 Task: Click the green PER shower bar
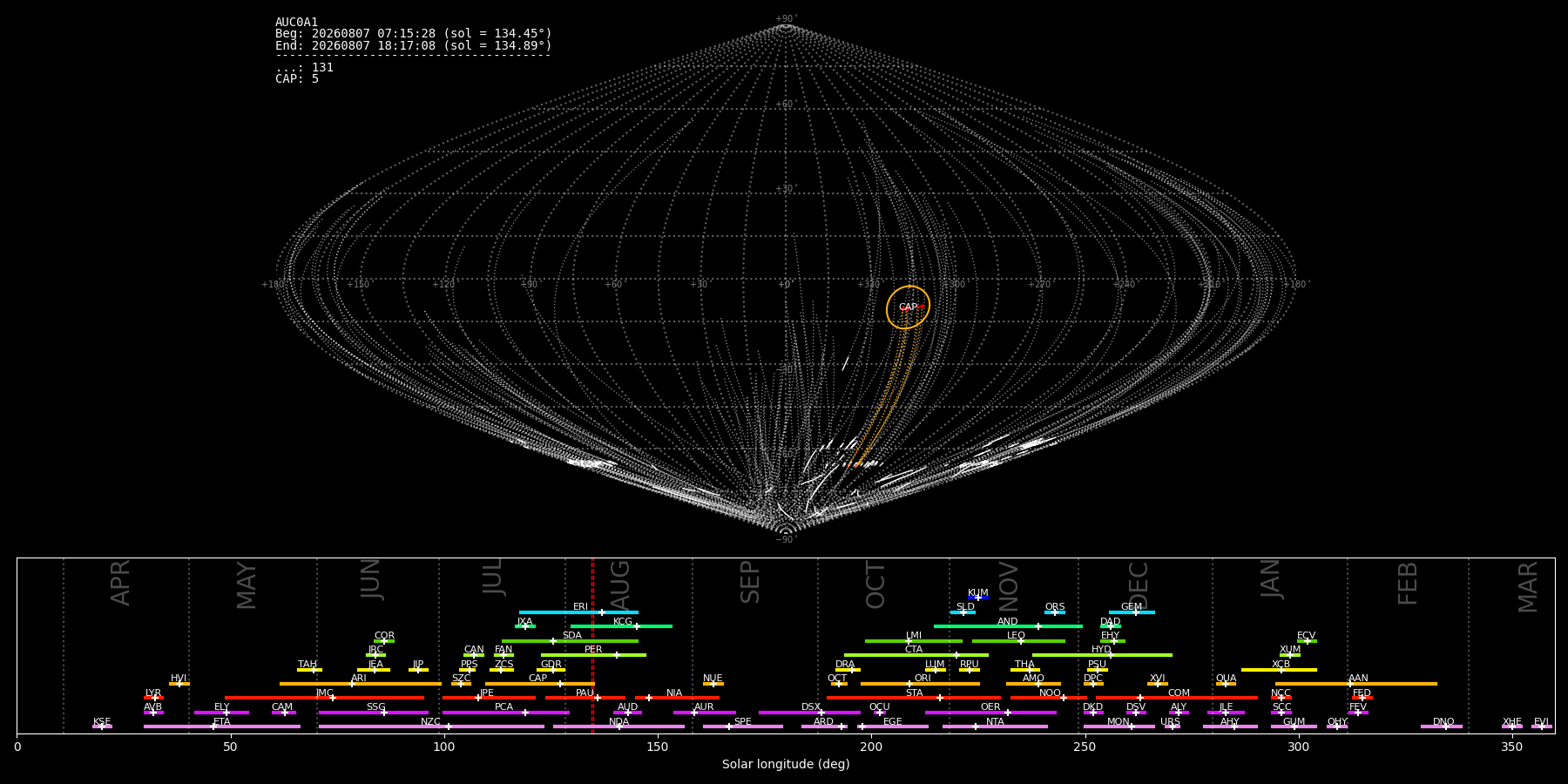(593, 655)
